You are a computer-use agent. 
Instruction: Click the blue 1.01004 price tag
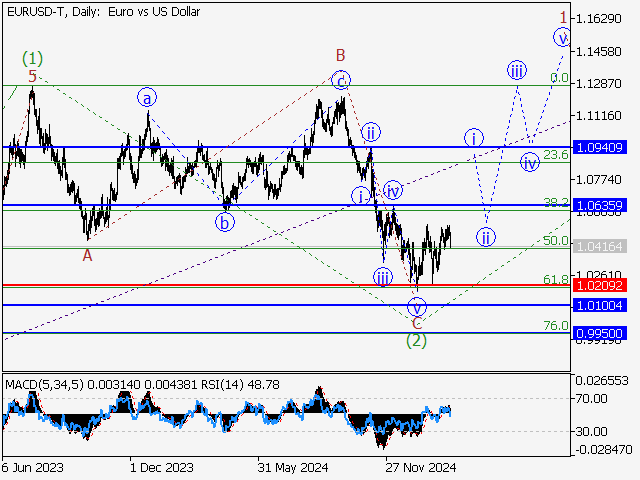click(x=600, y=305)
